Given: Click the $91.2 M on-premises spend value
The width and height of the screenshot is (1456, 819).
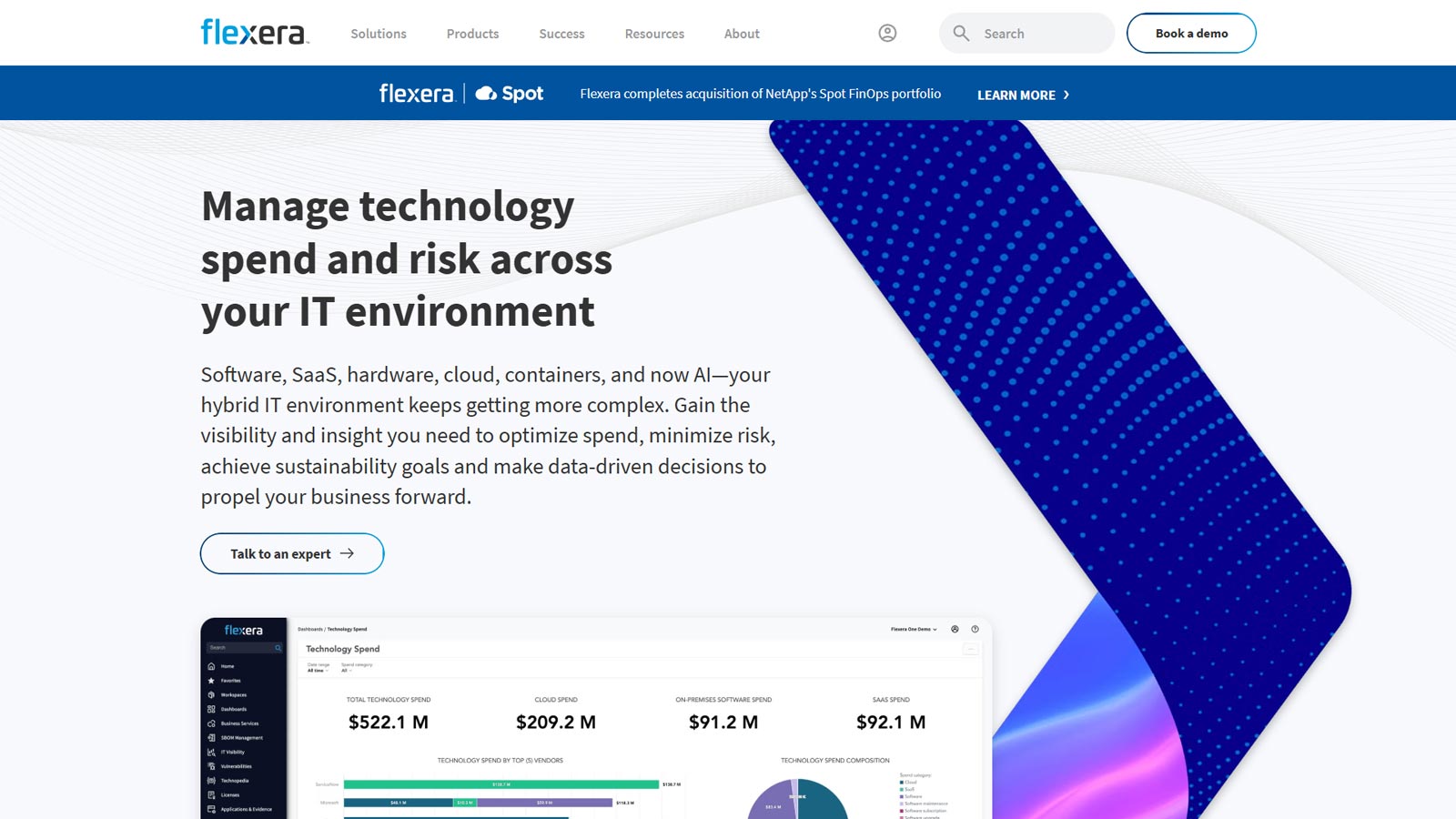Looking at the screenshot, I should pos(723,722).
